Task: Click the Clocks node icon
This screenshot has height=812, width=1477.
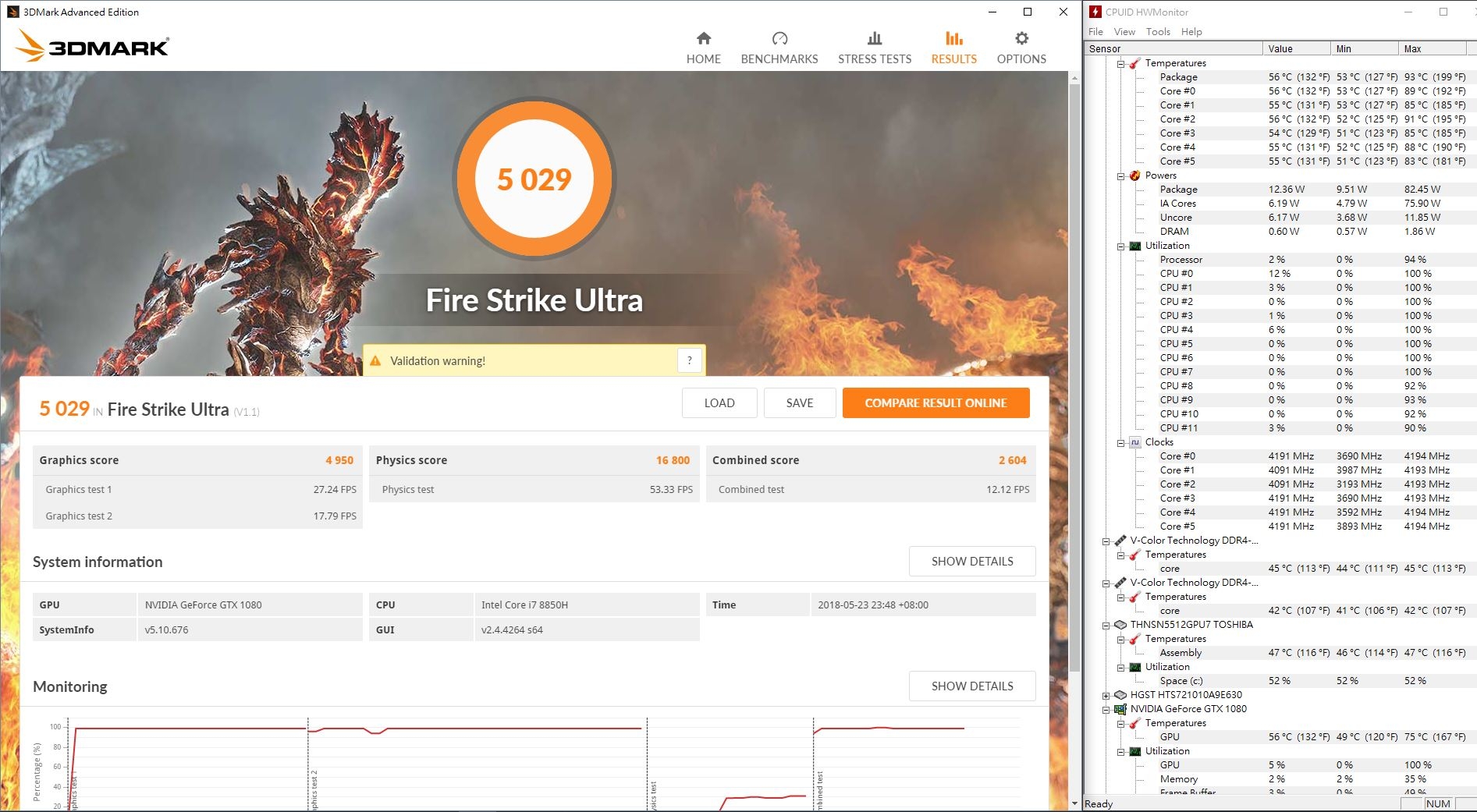Action: 1135,442
